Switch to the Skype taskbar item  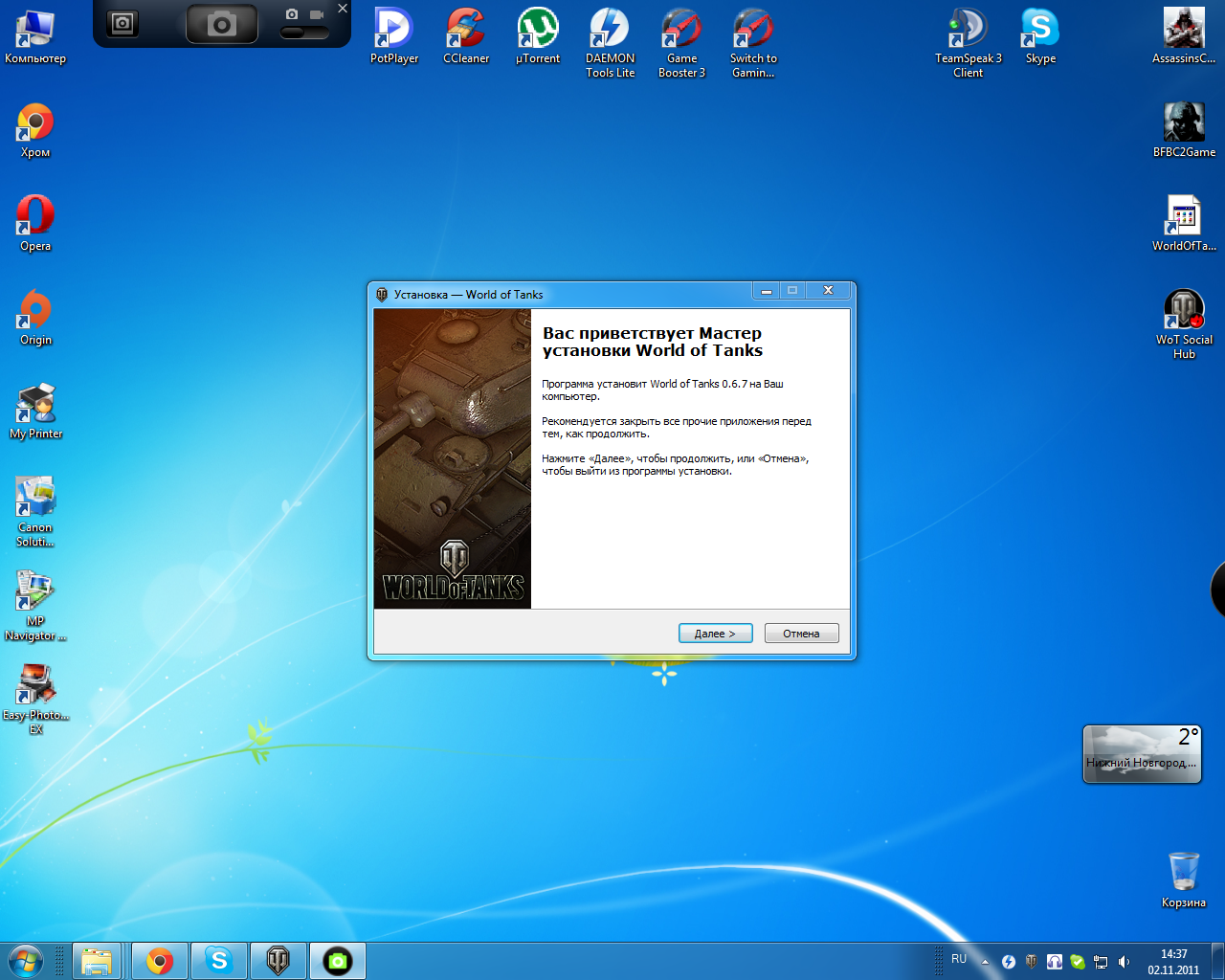point(219,961)
